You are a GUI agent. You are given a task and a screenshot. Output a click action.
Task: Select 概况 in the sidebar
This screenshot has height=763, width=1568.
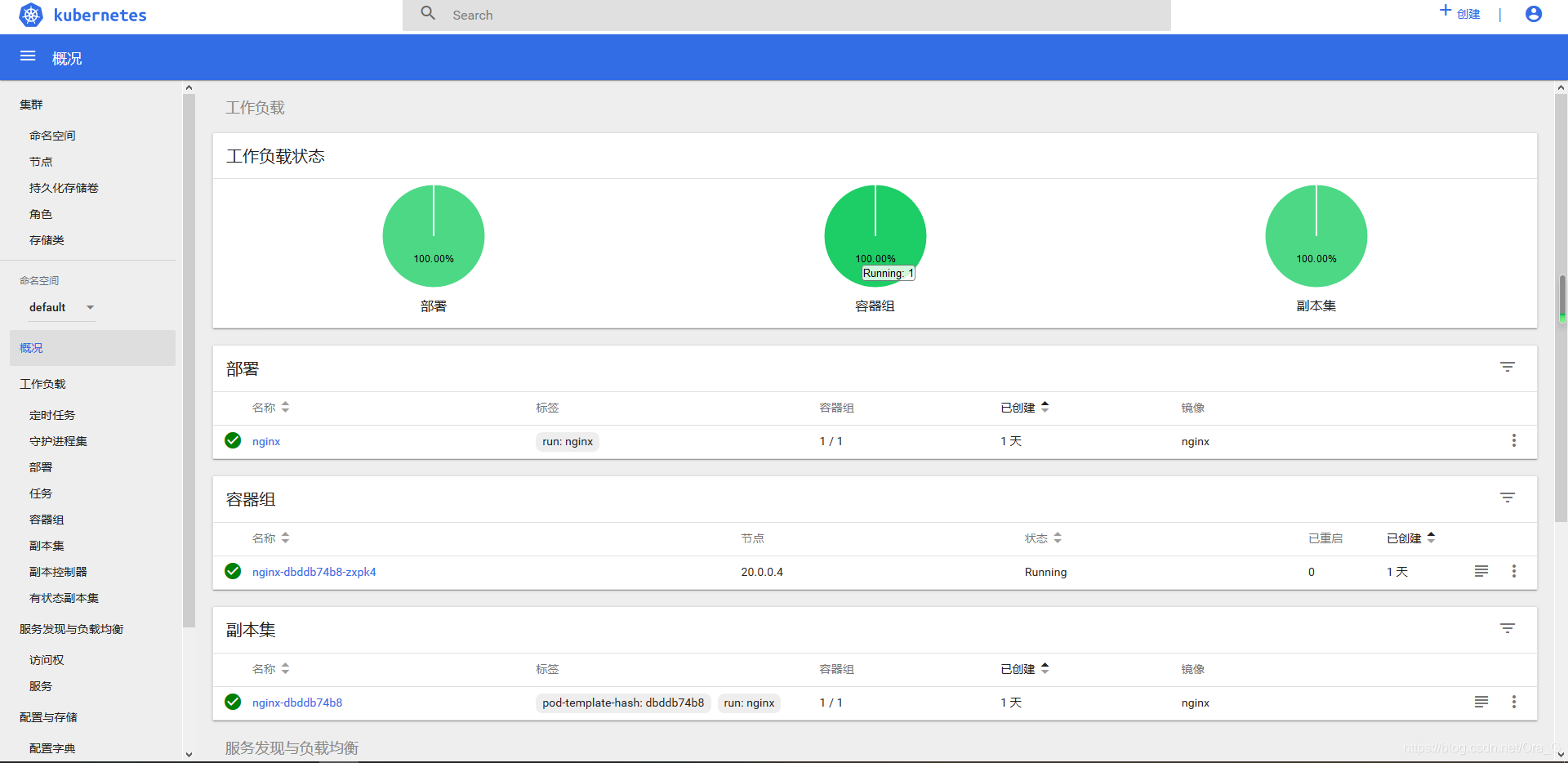(x=92, y=348)
